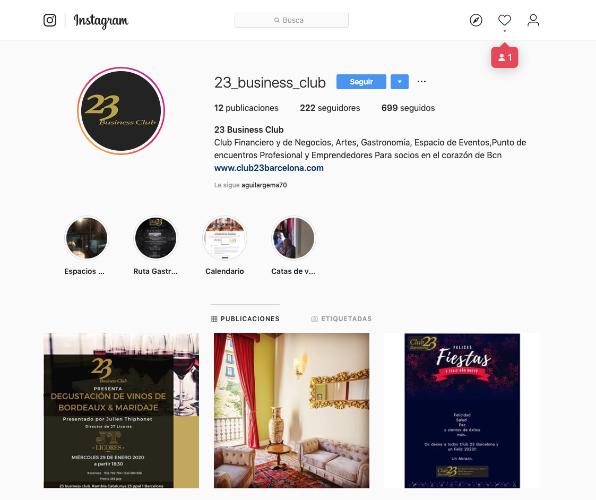Open the Explore compass icon
The width and height of the screenshot is (596, 500).
tap(476, 20)
